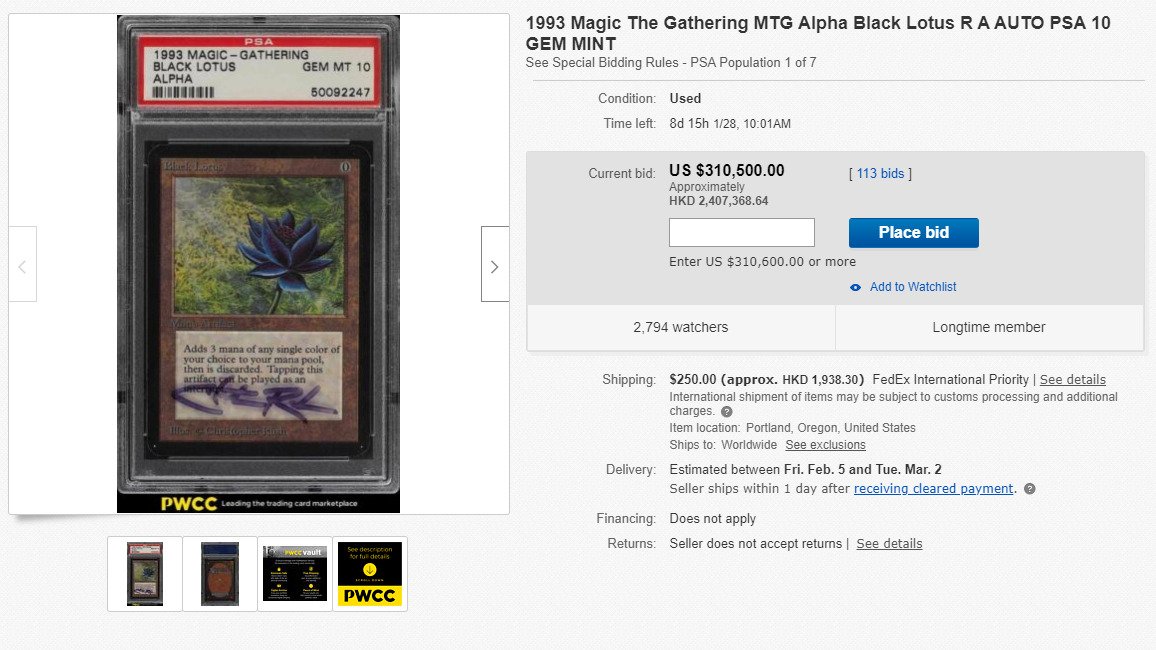Show next listing image with right arrow

pyautogui.click(x=495, y=264)
